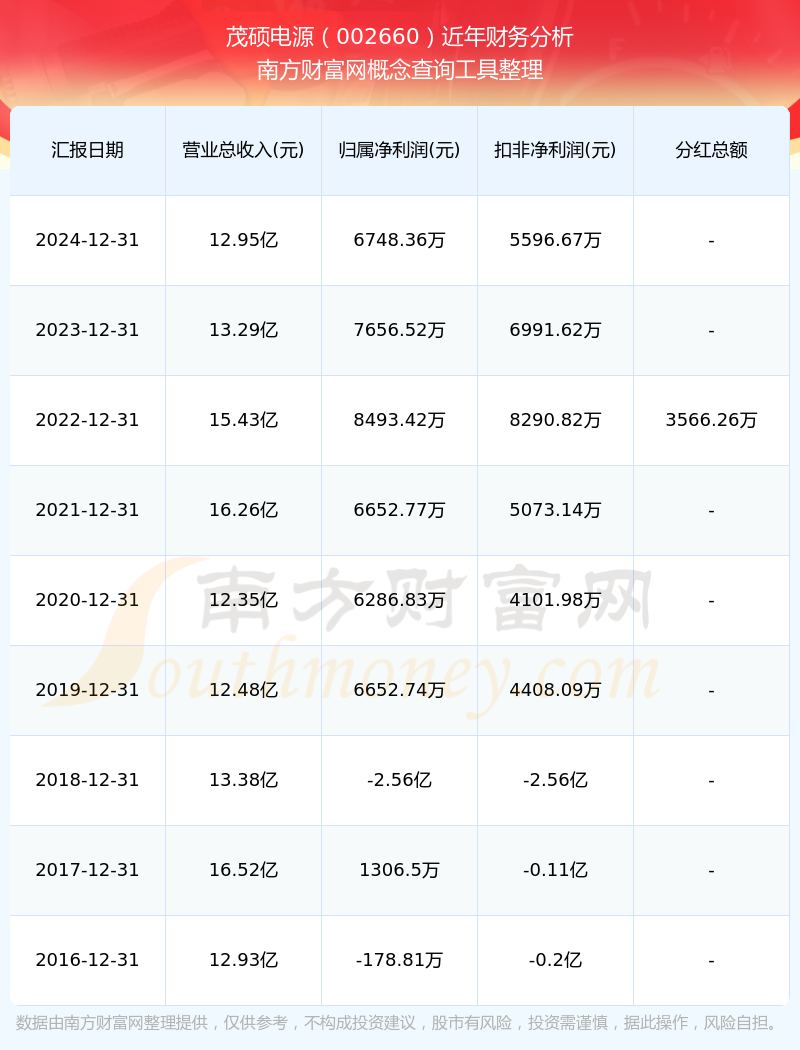
Task: Click the value 6991.62万
Action: tap(556, 330)
